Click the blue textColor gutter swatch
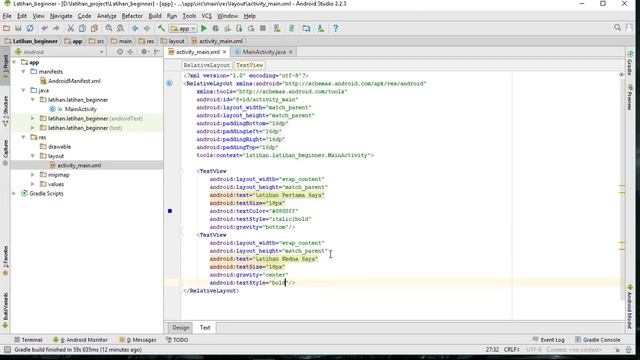Viewport: 640px width, 360px height. coord(170,211)
